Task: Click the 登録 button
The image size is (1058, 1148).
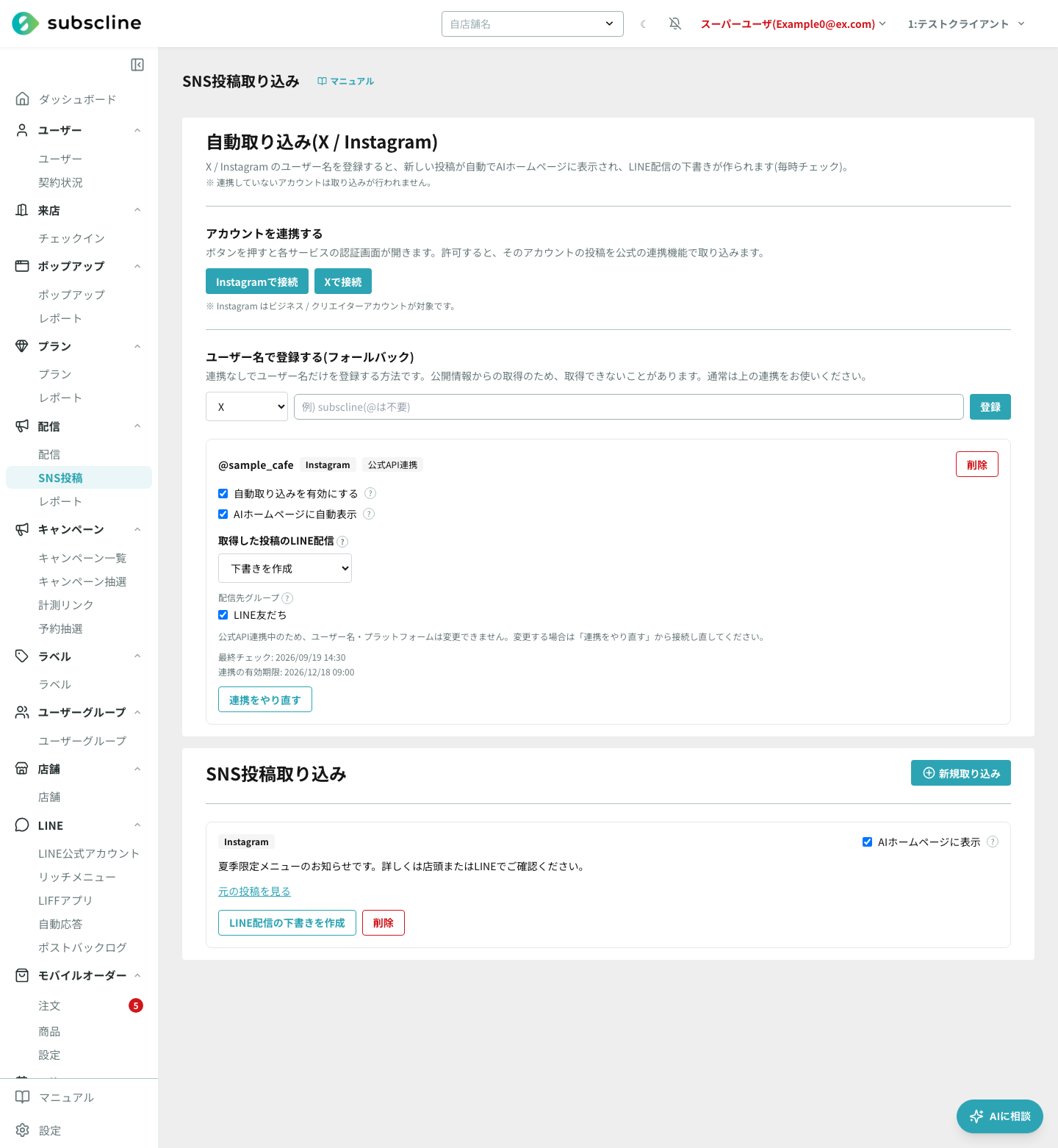Action: [990, 406]
